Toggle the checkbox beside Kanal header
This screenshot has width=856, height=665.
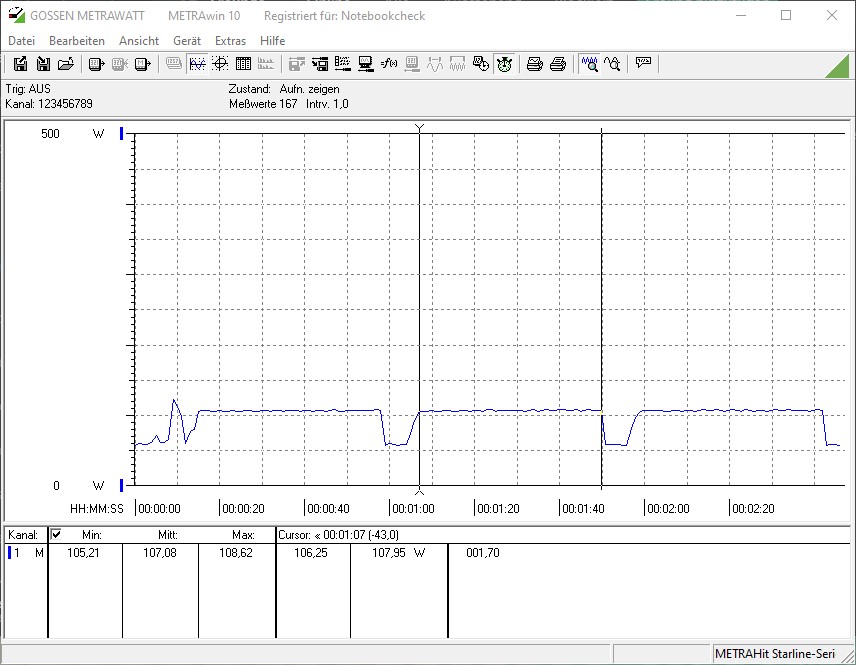pos(56,534)
